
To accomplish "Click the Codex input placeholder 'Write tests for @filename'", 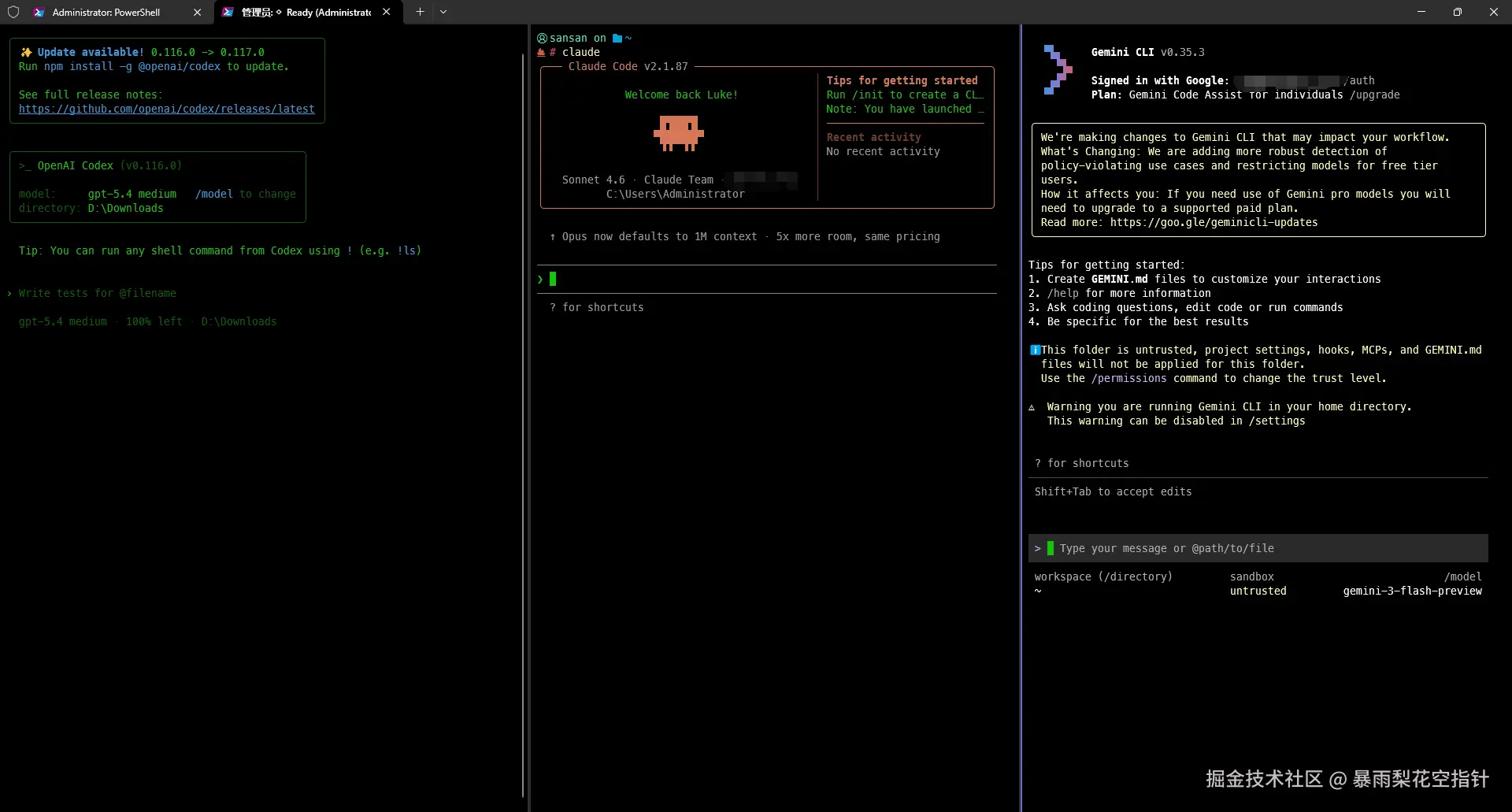I will [x=98, y=293].
